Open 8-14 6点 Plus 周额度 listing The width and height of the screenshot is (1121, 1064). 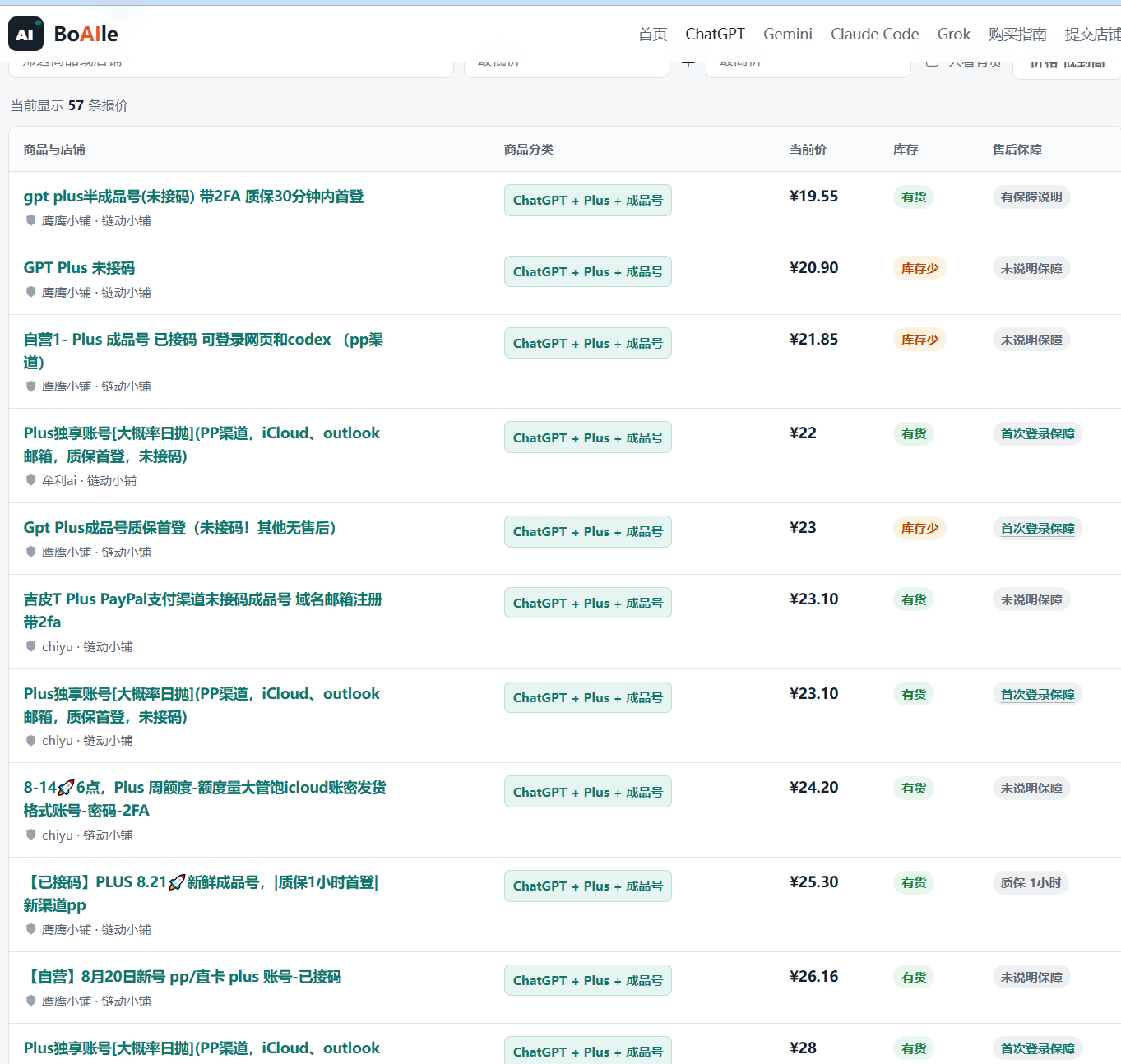(205, 798)
